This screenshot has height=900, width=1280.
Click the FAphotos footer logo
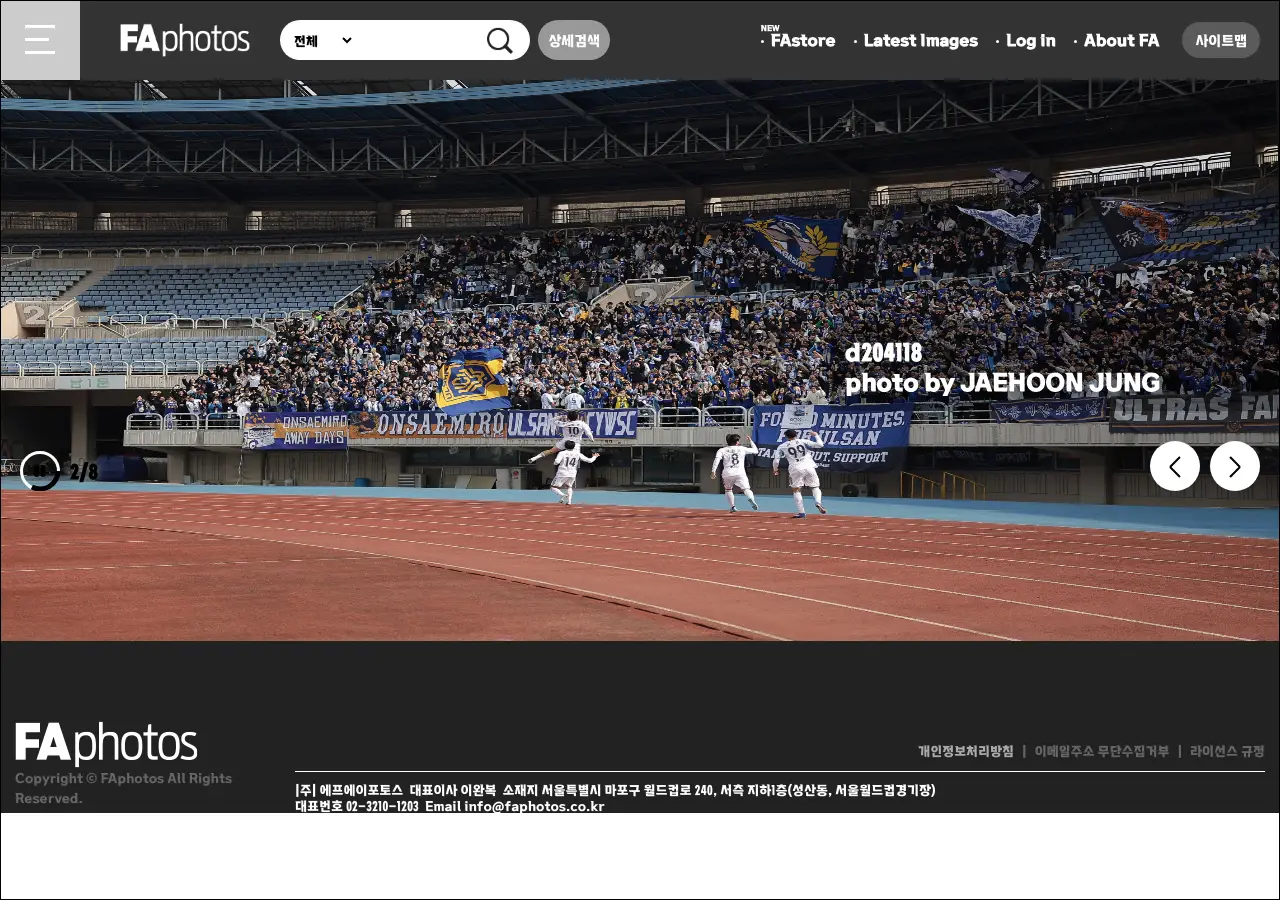tap(106, 744)
